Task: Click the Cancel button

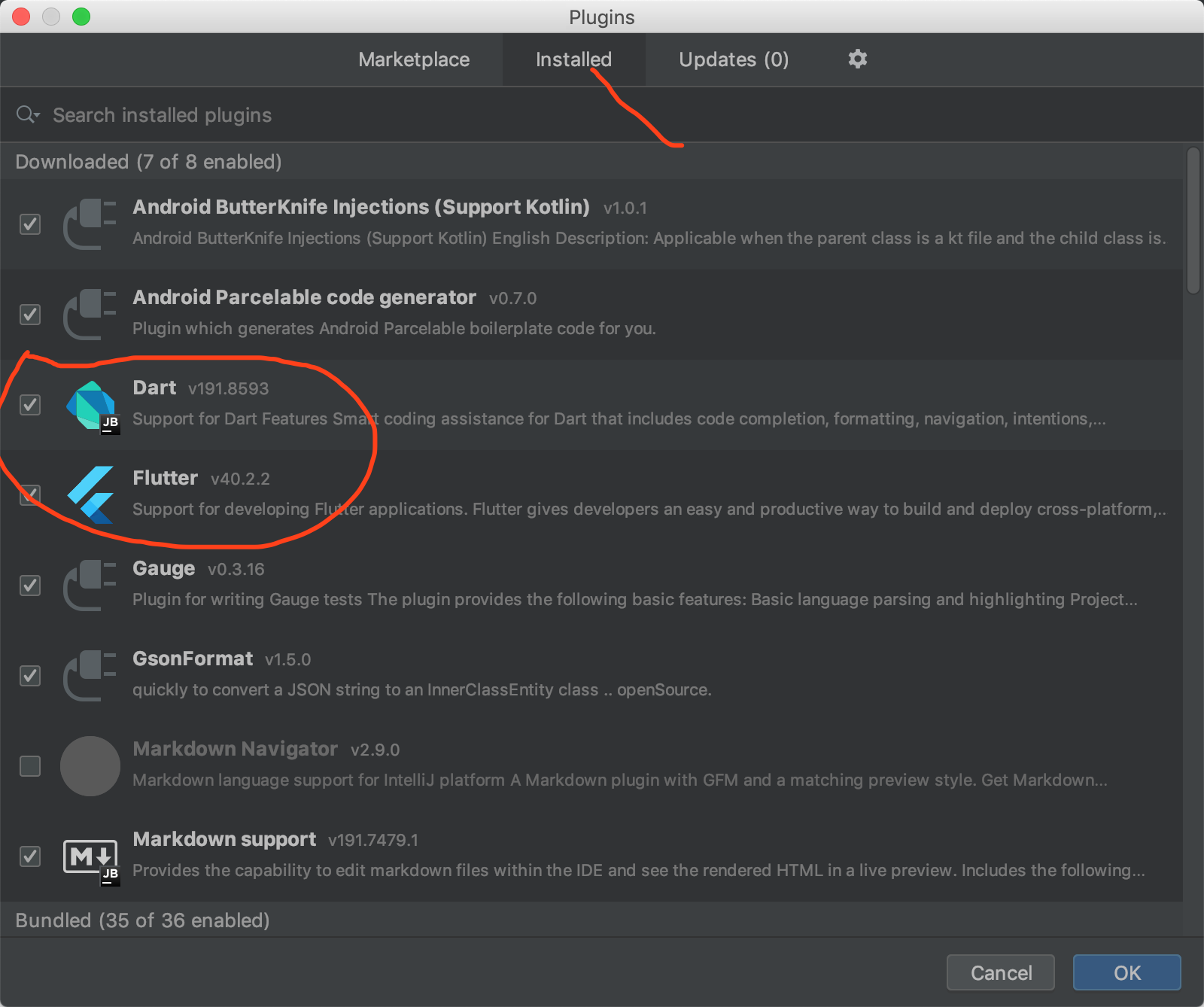Action: (x=1001, y=973)
